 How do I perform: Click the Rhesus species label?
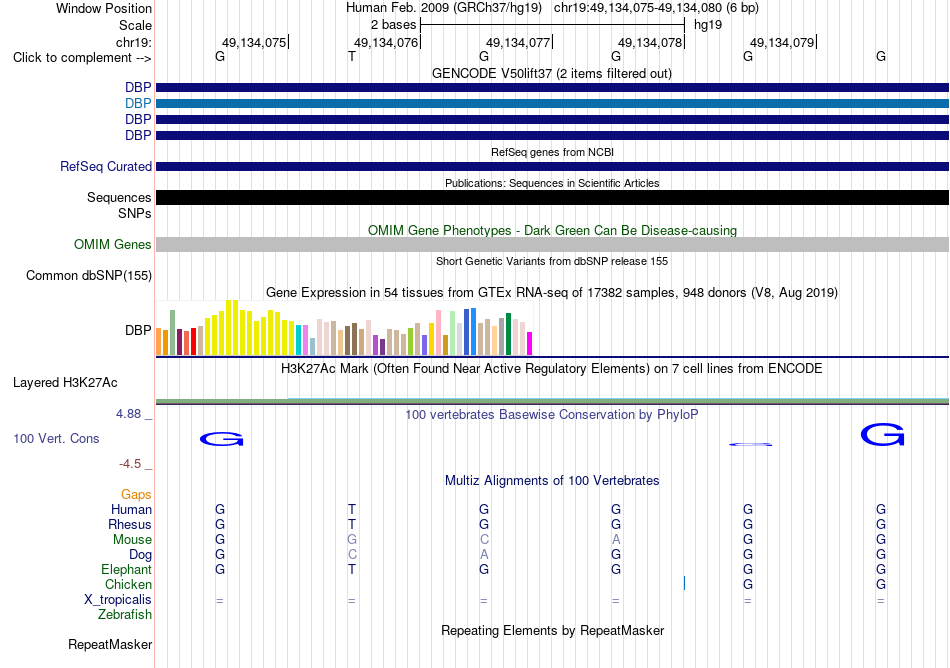(130, 524)
